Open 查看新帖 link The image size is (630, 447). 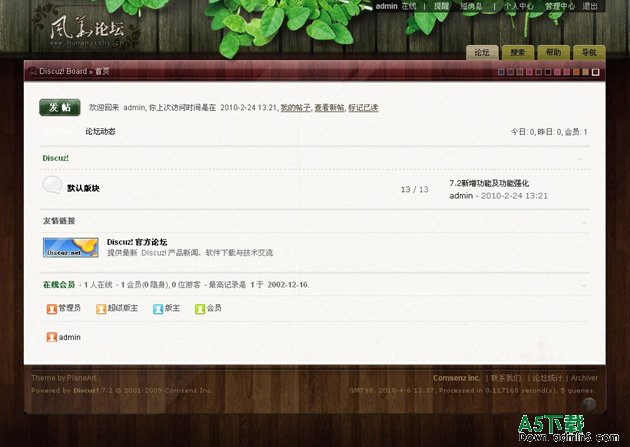pyautogui.click(x=329, y=108)
